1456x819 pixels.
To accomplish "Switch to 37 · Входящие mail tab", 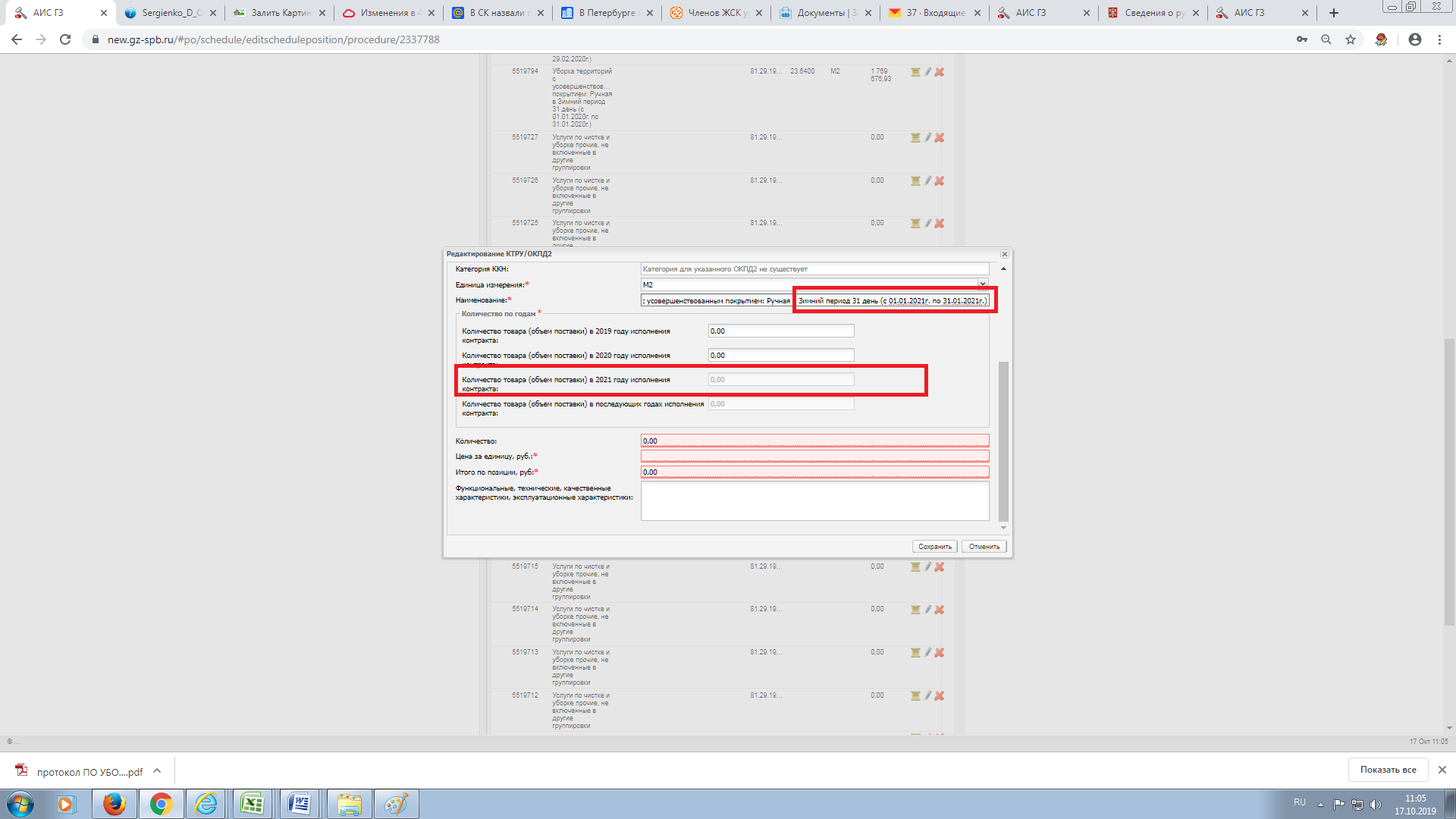I will click(935, 13).
